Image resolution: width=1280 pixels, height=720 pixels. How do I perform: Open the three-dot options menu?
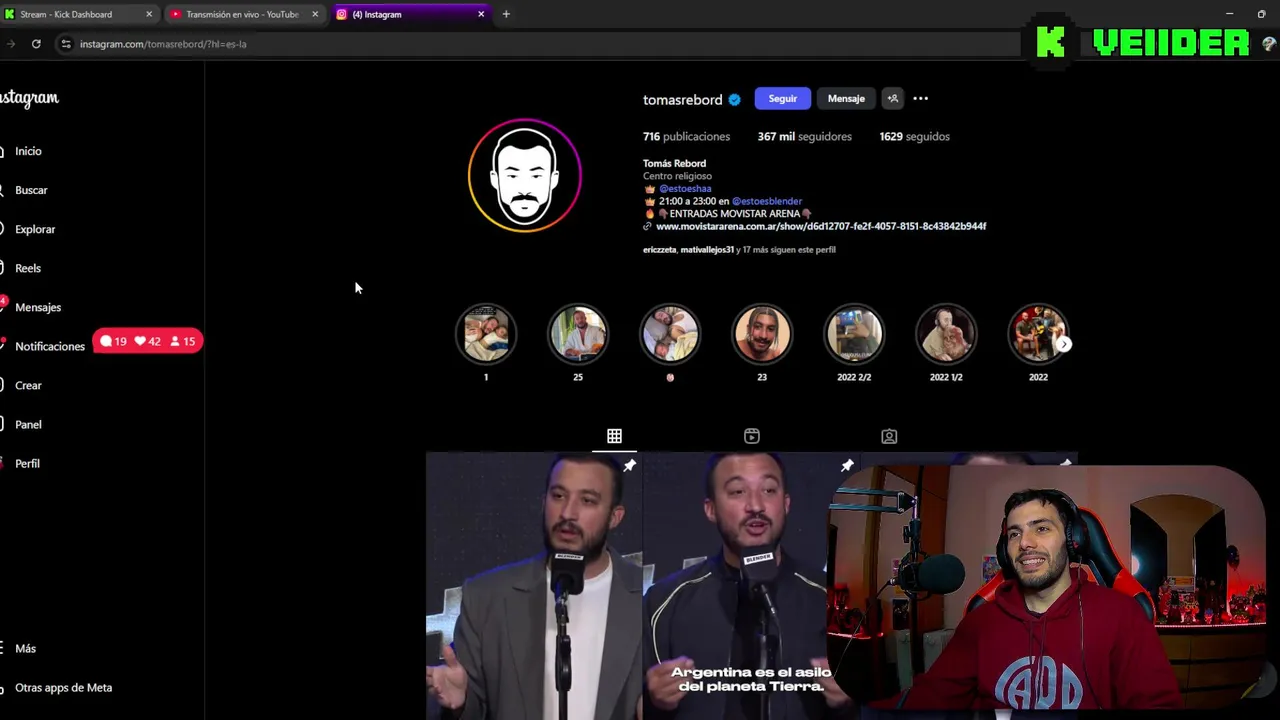(920, 98)
